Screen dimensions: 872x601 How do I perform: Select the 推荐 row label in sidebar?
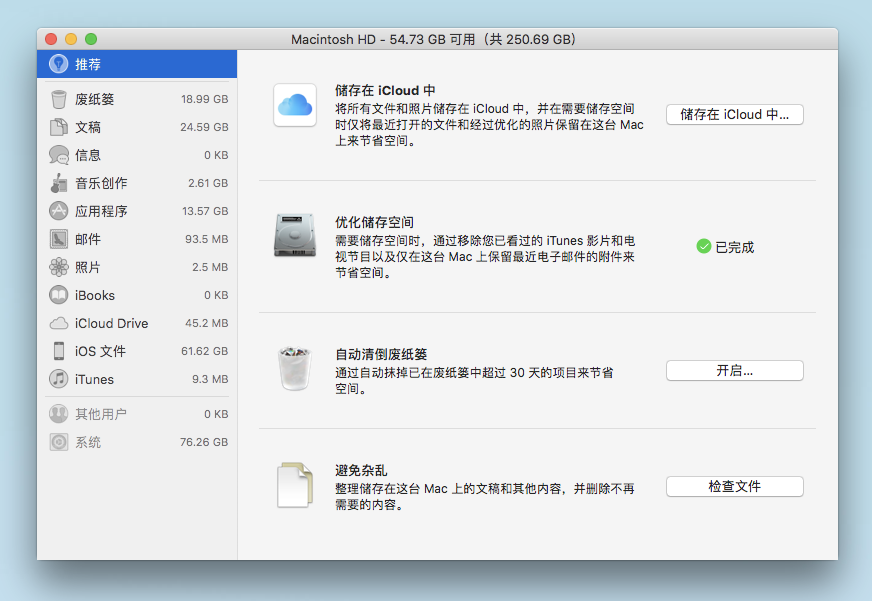(88, 64)
